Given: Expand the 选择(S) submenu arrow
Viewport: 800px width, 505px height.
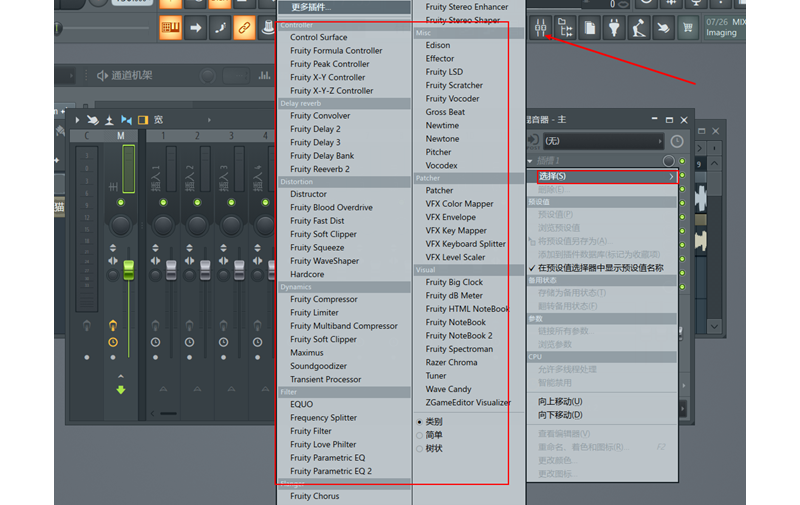Looking at the screenshot, I should pyautogui.click(x=671, y=176).
